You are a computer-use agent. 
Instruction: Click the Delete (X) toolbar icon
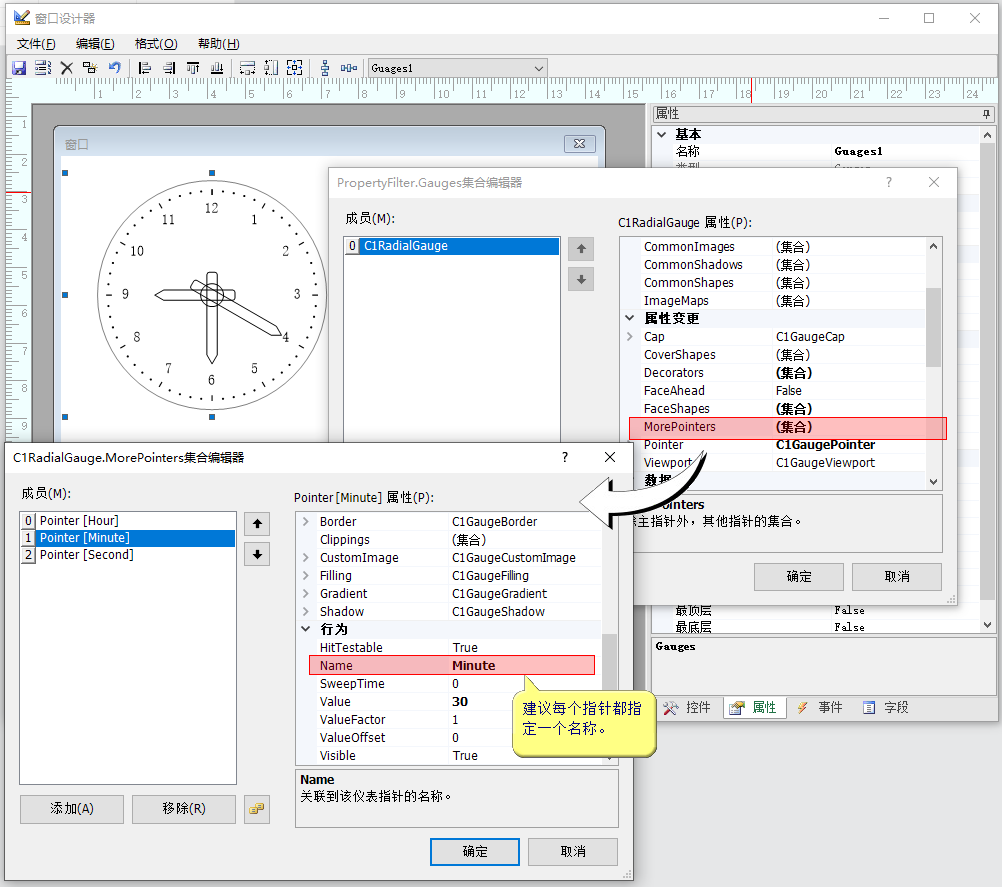click(x=67, y=68)
